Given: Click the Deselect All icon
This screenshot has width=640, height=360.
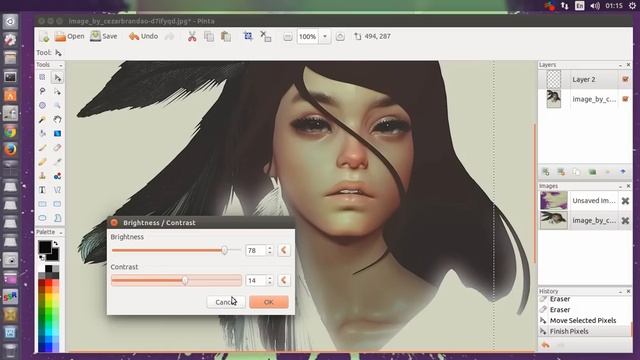Looking at the screenshot, I should pos(266,36).
